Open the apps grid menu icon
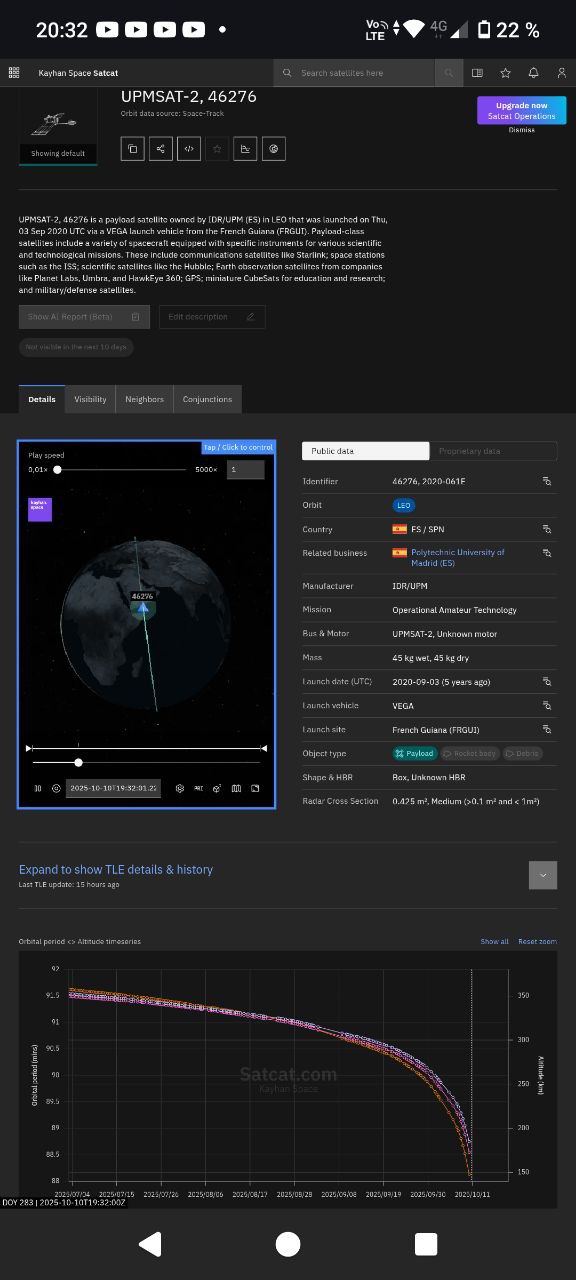Viewport: 576px width, 1280px height. 13,73
